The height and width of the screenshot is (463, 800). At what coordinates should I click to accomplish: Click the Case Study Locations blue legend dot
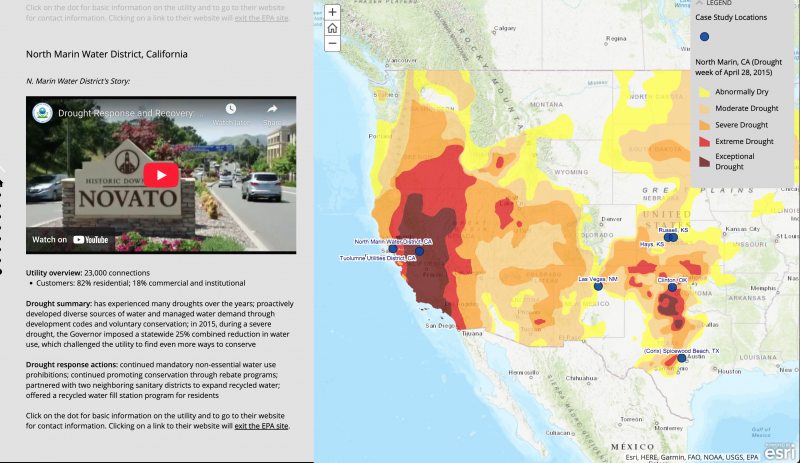(704, 36)
